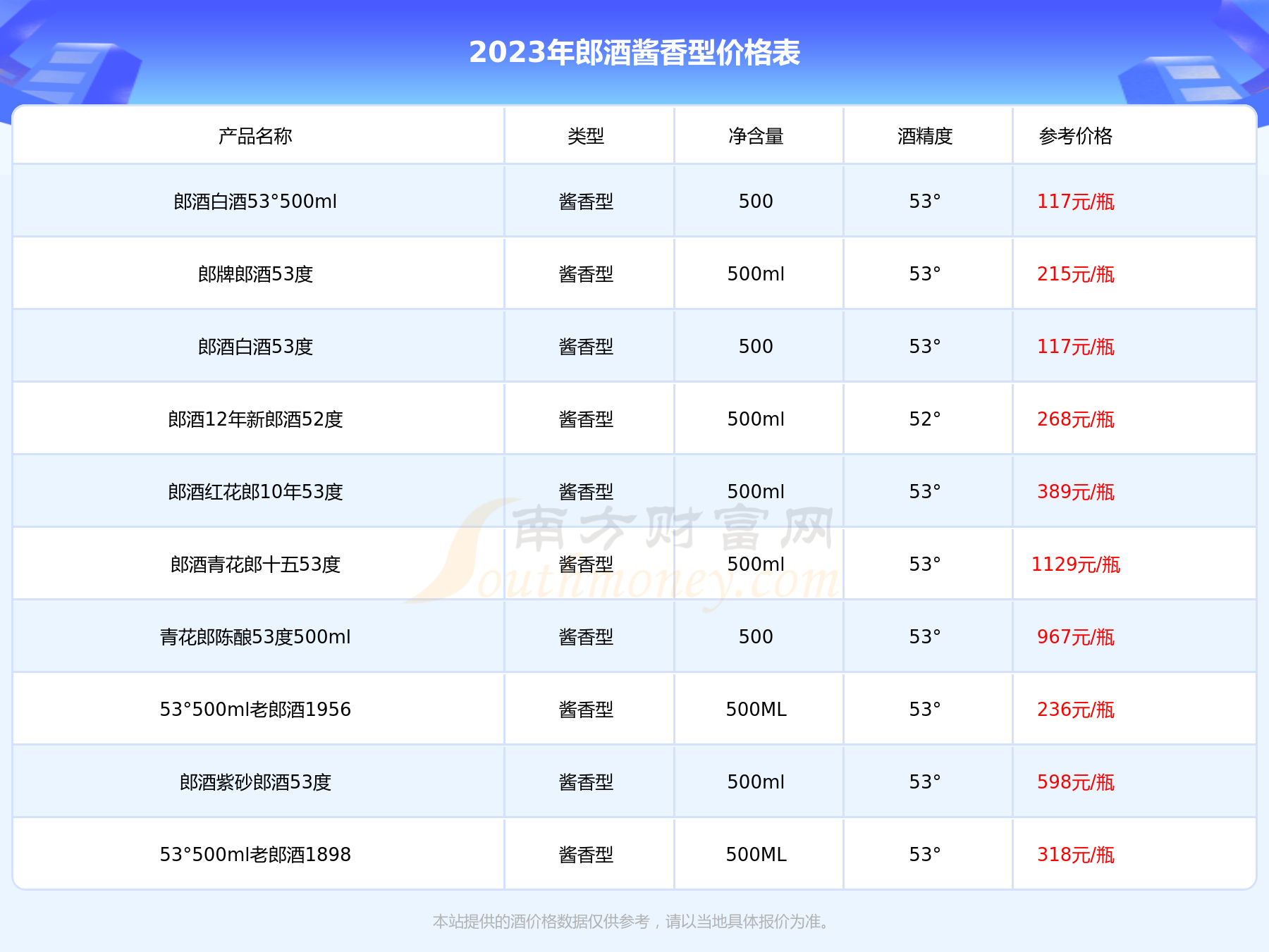Click price 268元/瓶
Image resolution: width=1269 pixels, height=952 pixels.
pos(1076,419)
